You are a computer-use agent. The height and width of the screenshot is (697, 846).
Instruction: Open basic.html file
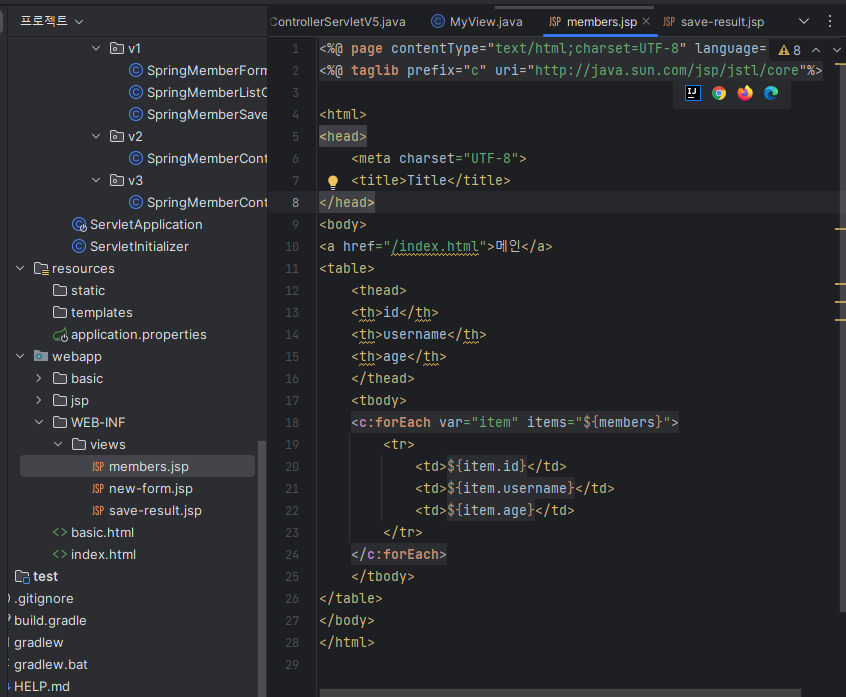[x=93, y=532]
